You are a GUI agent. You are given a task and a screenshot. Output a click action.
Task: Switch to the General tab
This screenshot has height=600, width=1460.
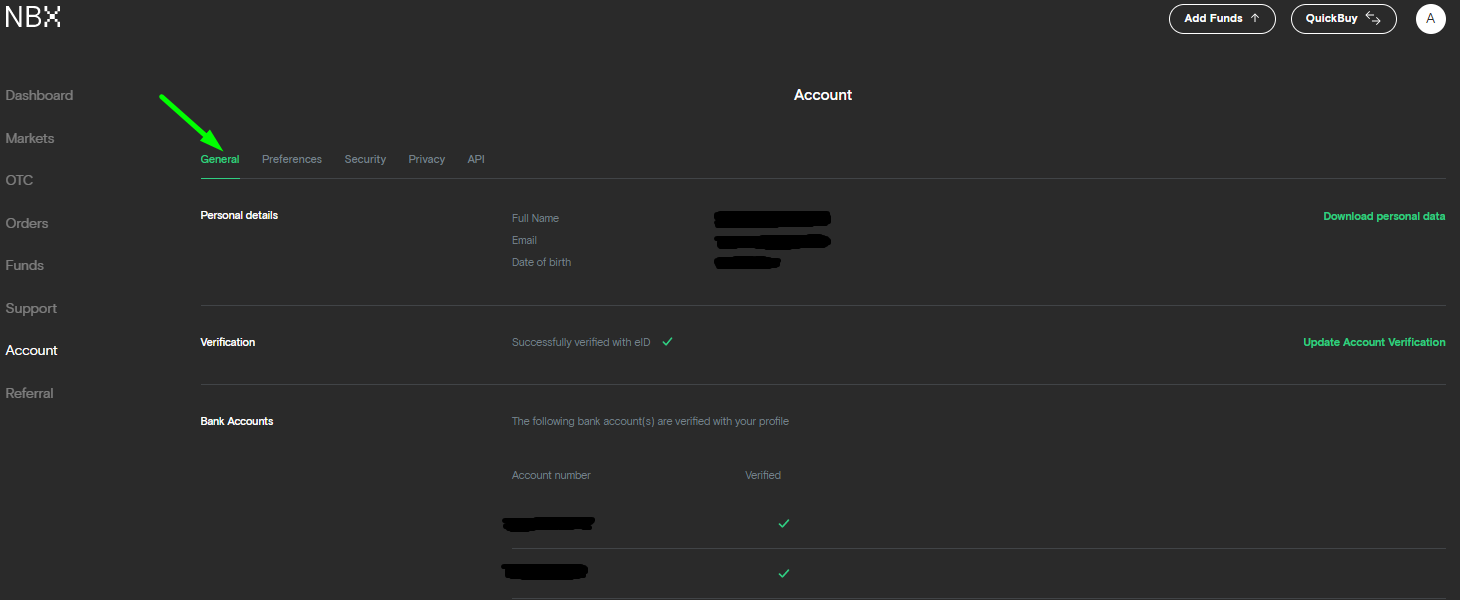[x=220, y=159]
